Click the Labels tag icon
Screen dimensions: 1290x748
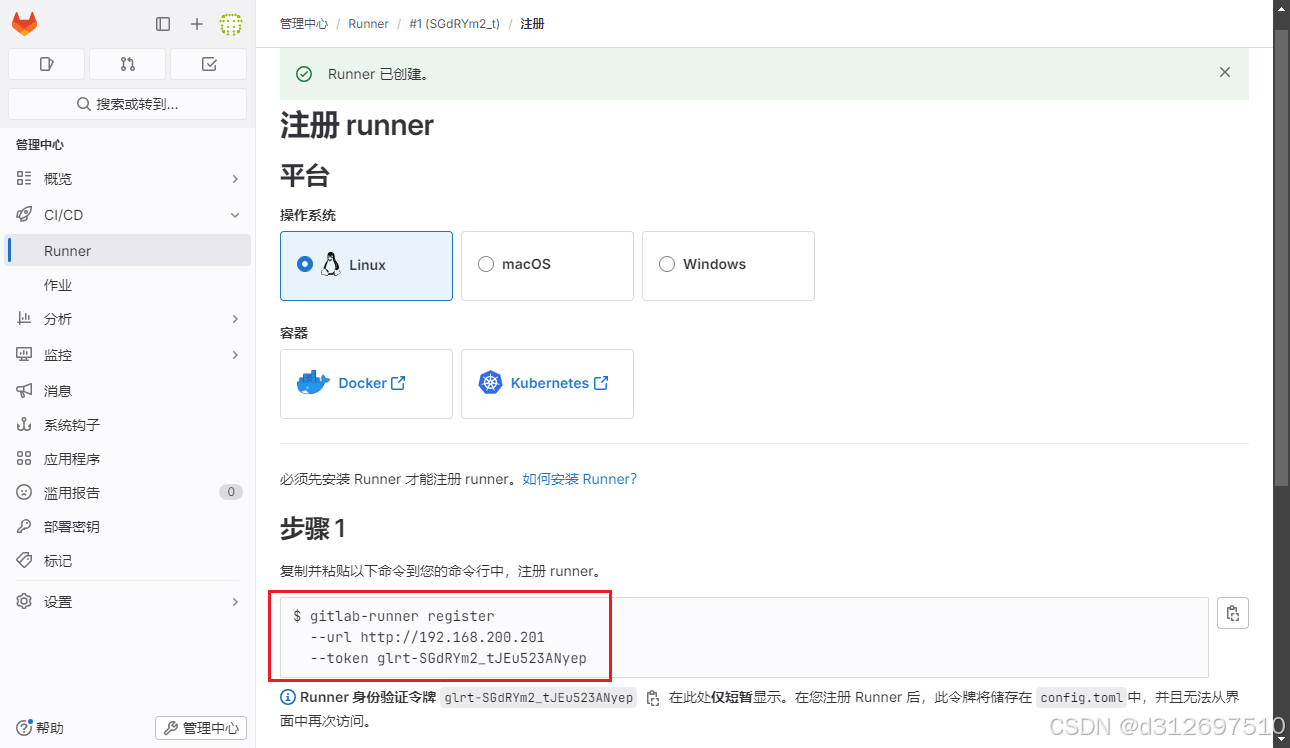(x=24, y=561)
